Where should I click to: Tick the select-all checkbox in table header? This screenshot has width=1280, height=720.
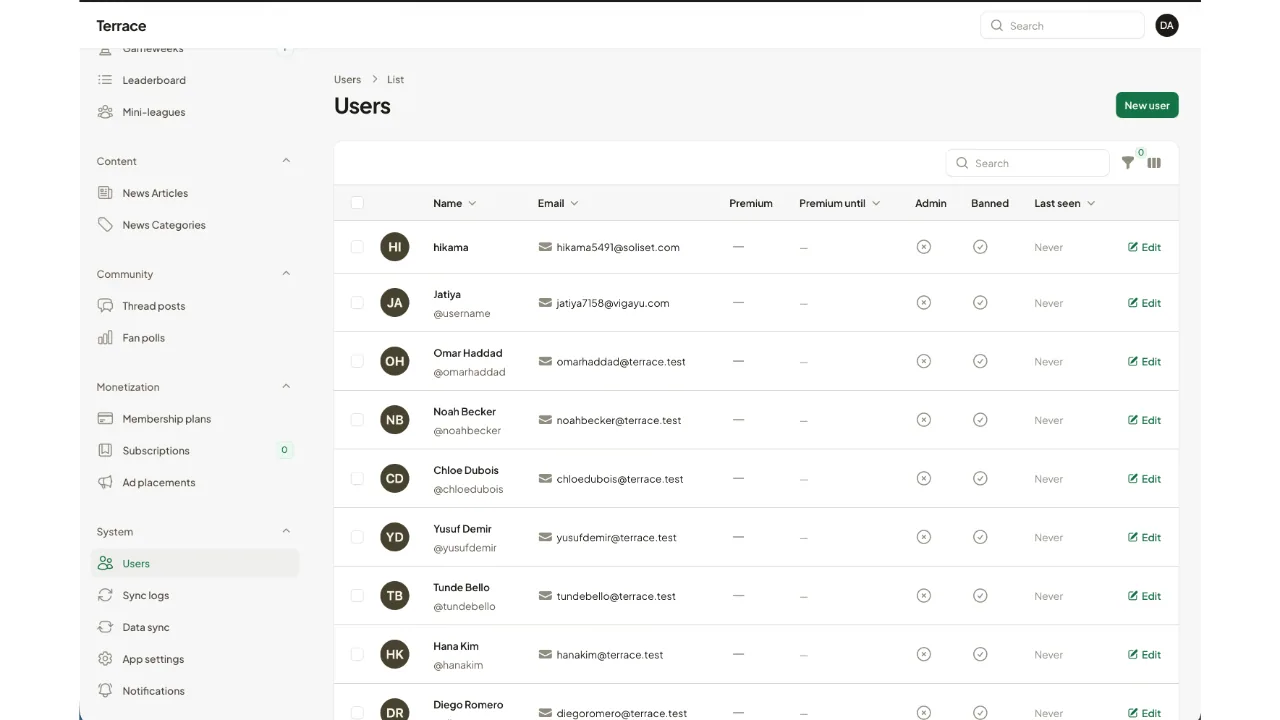coord(357,203)
